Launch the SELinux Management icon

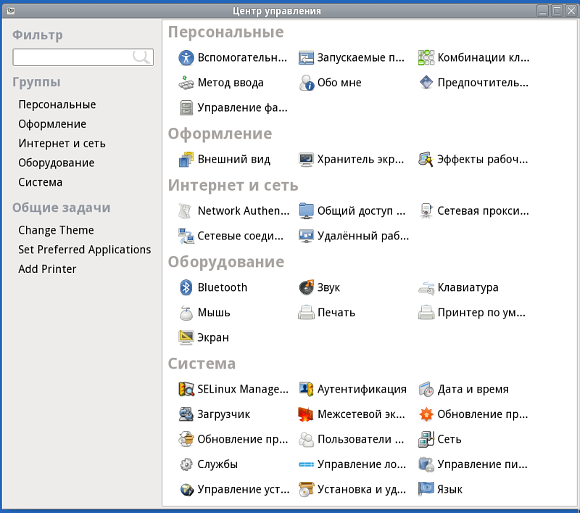coord(186,389)
